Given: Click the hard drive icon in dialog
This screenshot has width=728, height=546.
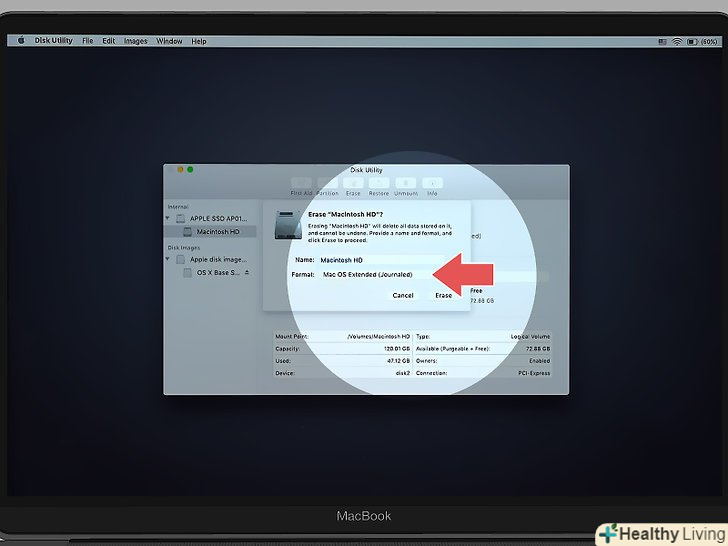Looking at the screenshot, I should coord(288,225).
